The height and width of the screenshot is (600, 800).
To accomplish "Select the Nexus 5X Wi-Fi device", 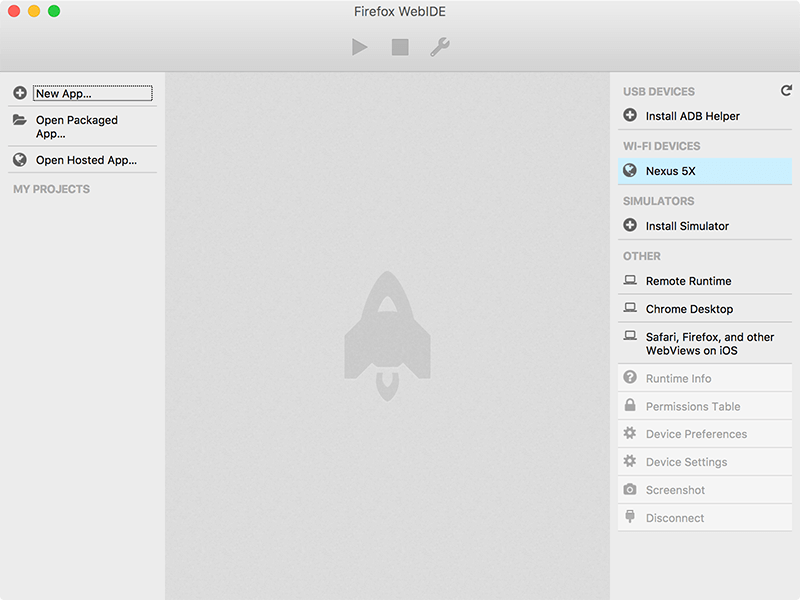I will (705, 171).
